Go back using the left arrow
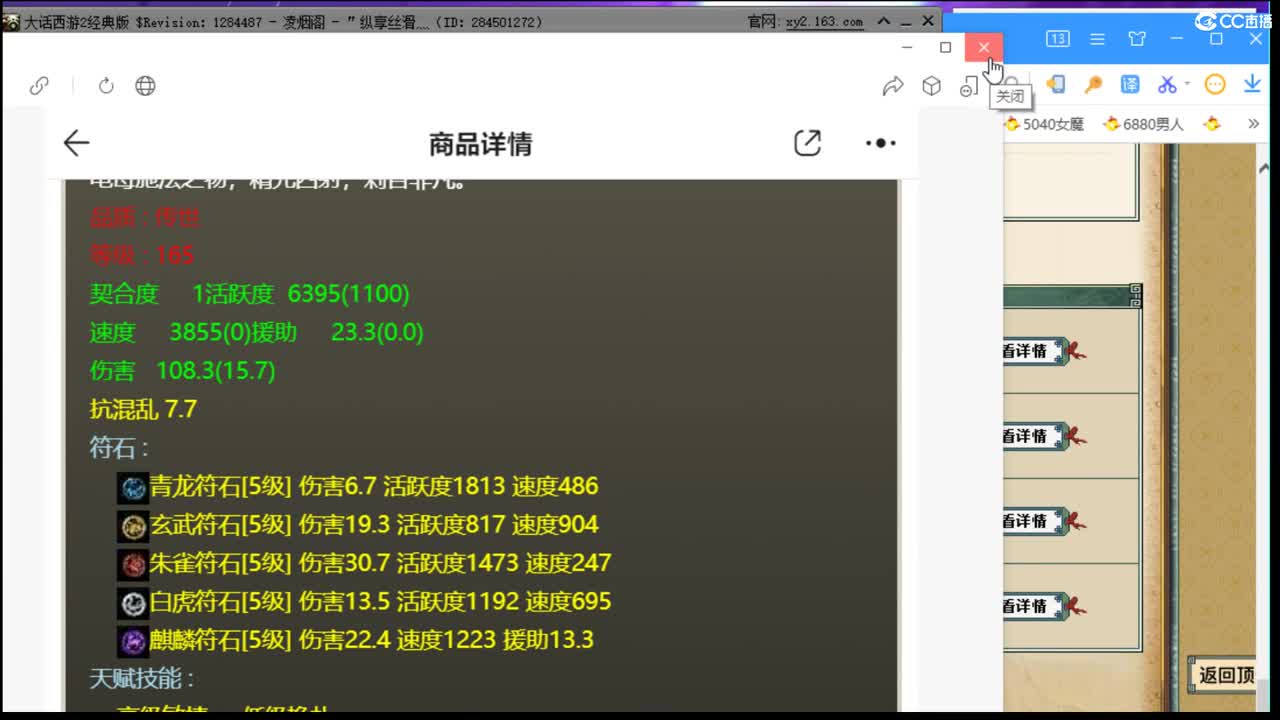1280x720 pixels. 76,144
